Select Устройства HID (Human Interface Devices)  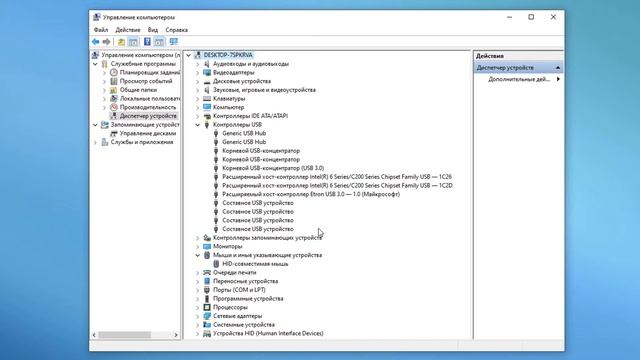[x=268, y=333]
